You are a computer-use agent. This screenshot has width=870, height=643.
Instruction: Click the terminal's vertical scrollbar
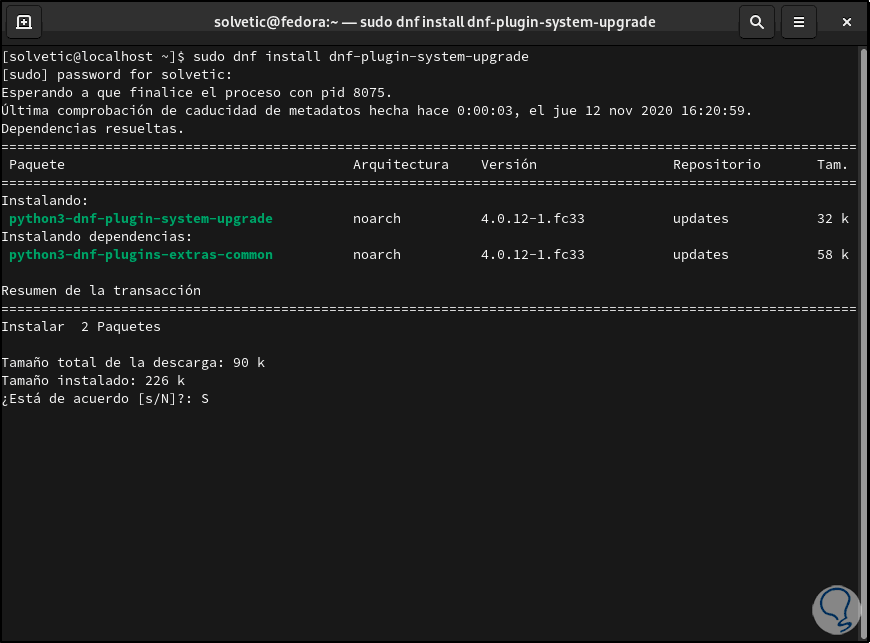[863, 300]
